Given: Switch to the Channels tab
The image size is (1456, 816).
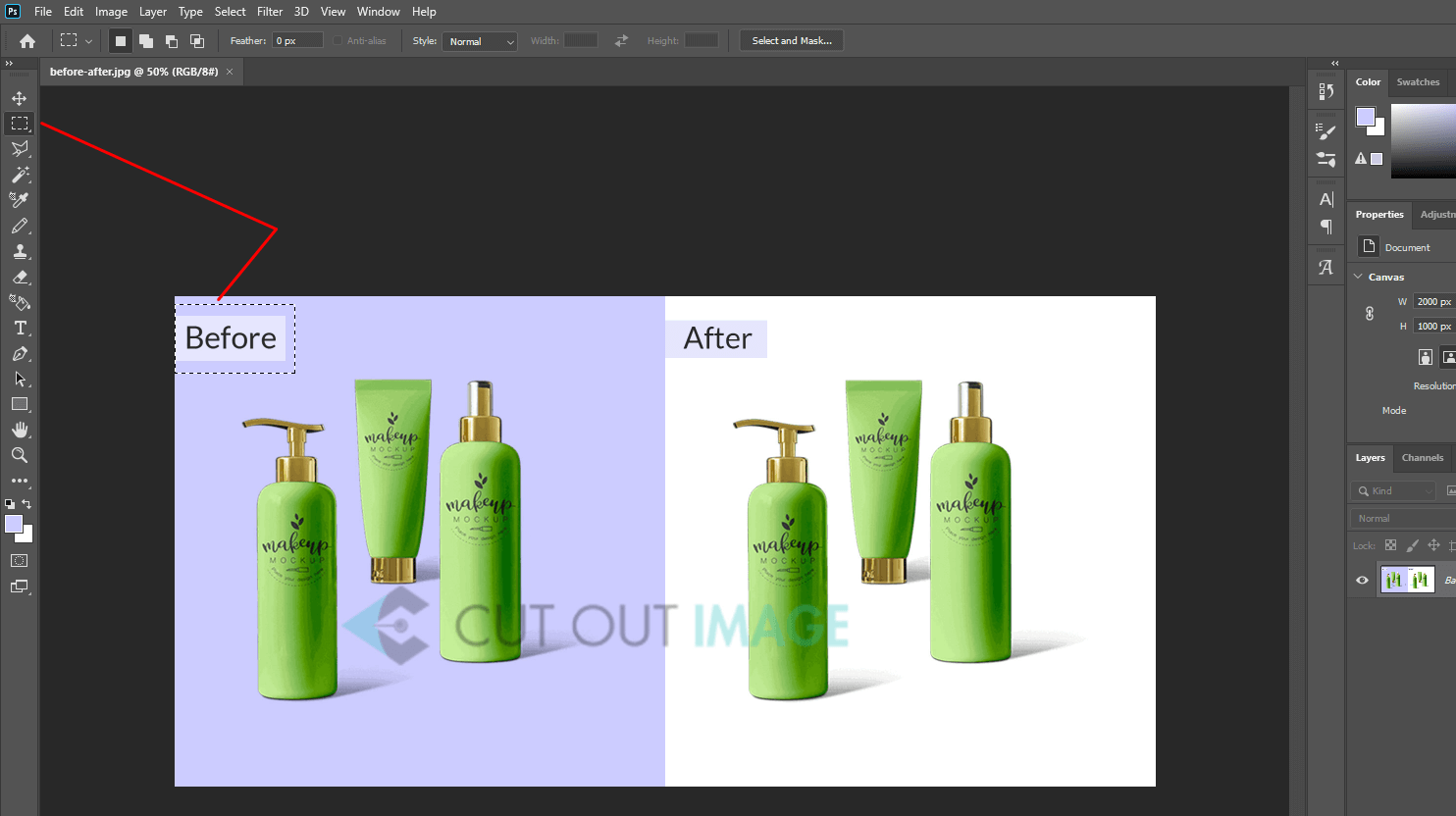Looking at the screenshot, I should click(1423, 458).
